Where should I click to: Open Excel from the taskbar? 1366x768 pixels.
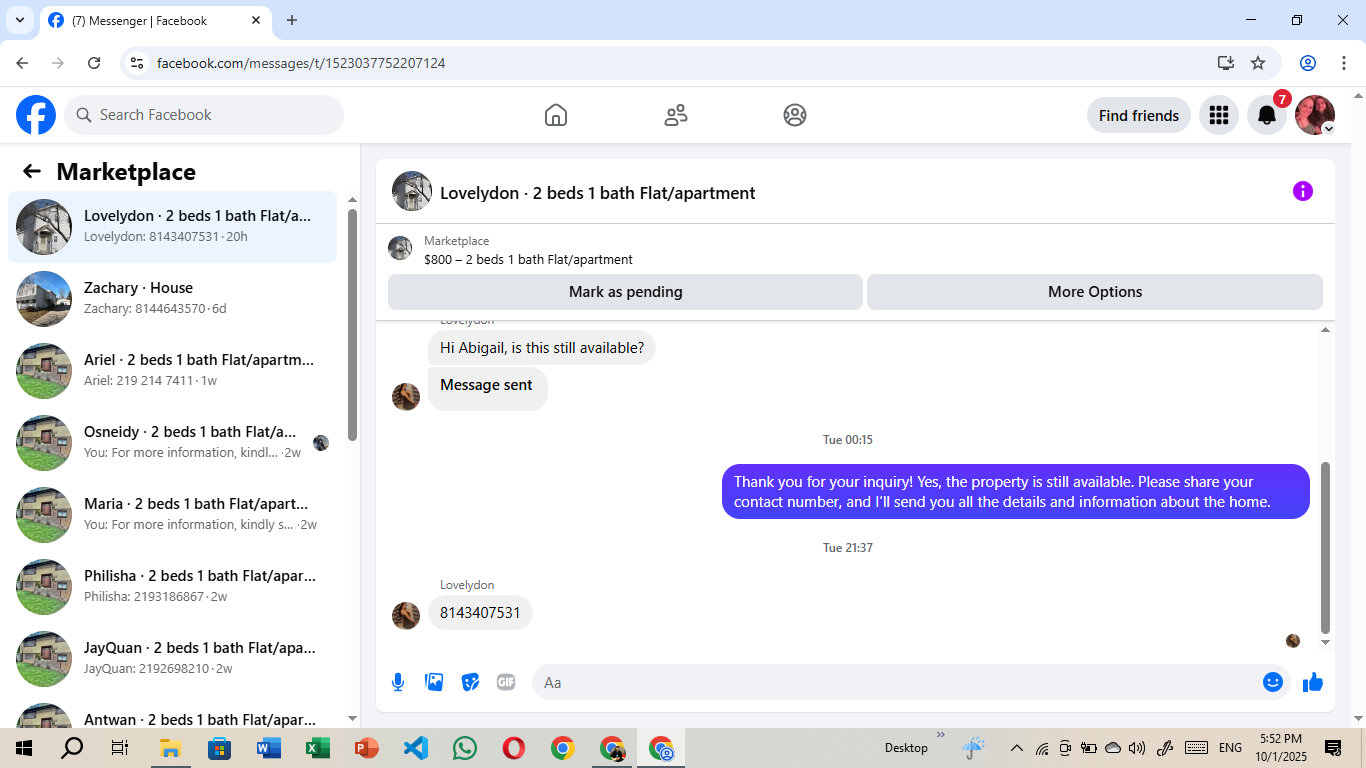pos(317,748)
